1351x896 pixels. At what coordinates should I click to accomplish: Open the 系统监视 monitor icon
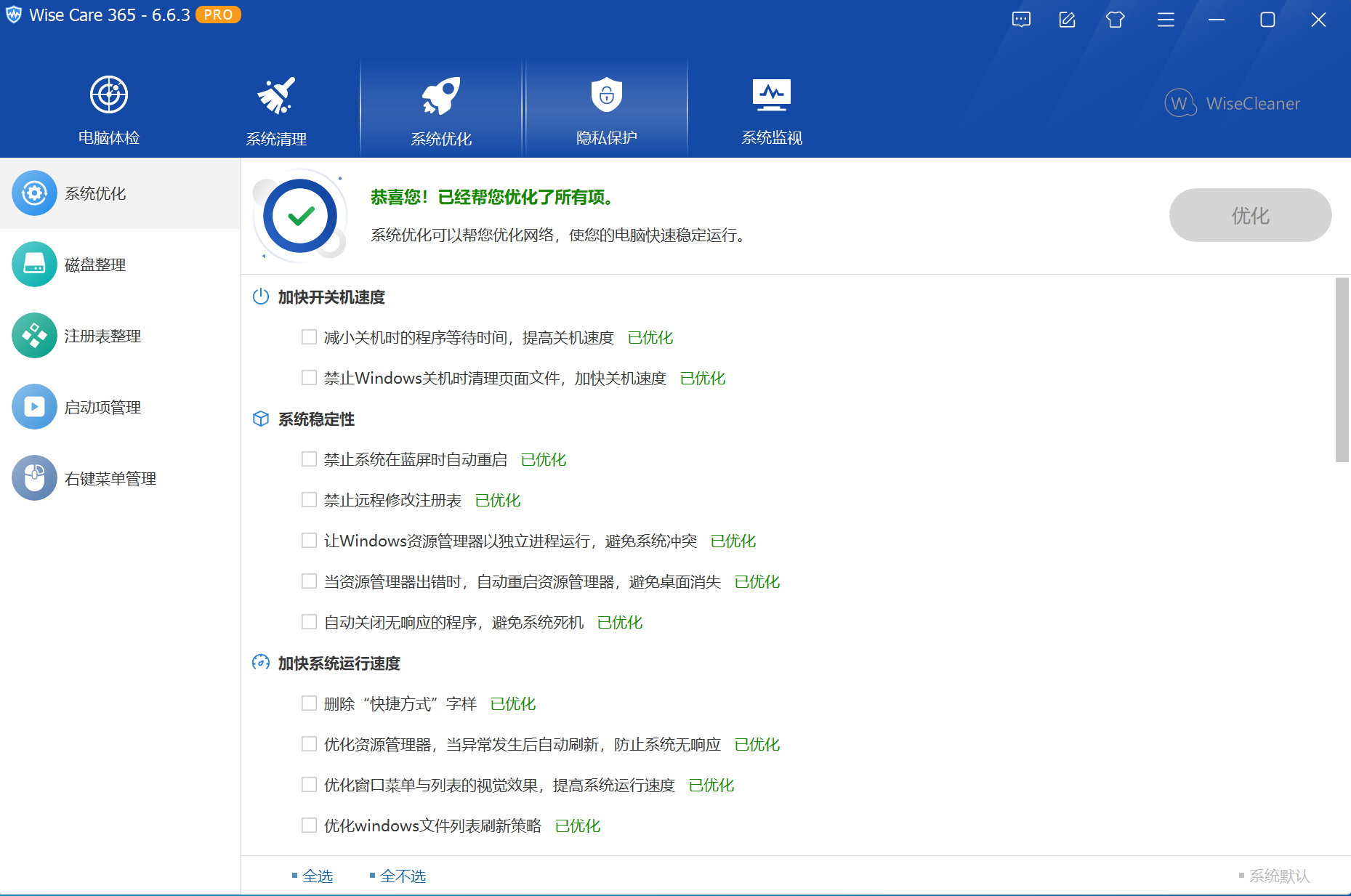pyautogui.click(x=772, y=95)
